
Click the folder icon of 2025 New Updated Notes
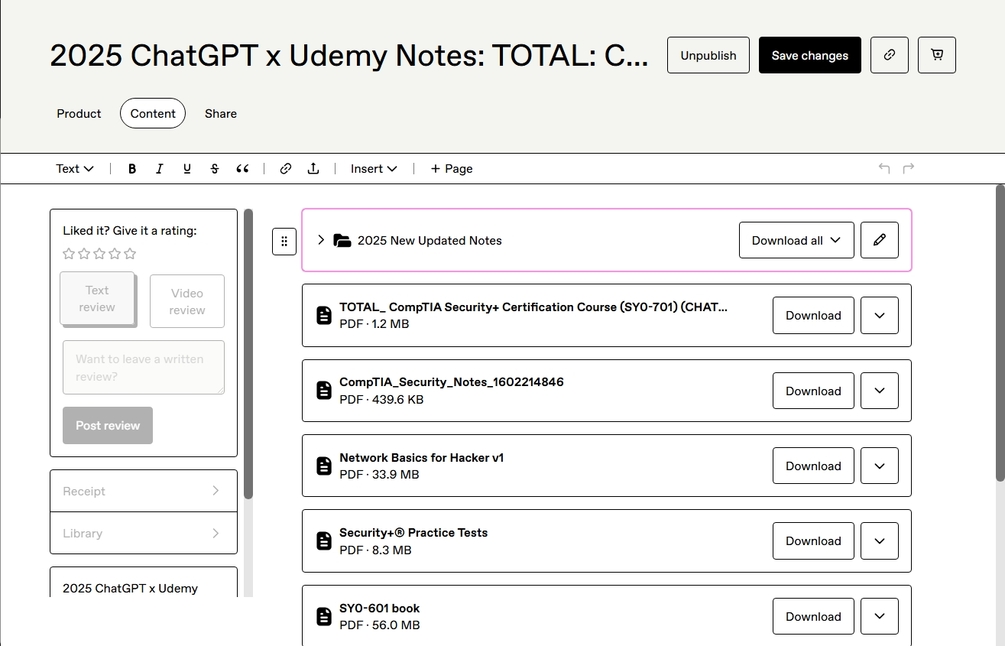342,241
